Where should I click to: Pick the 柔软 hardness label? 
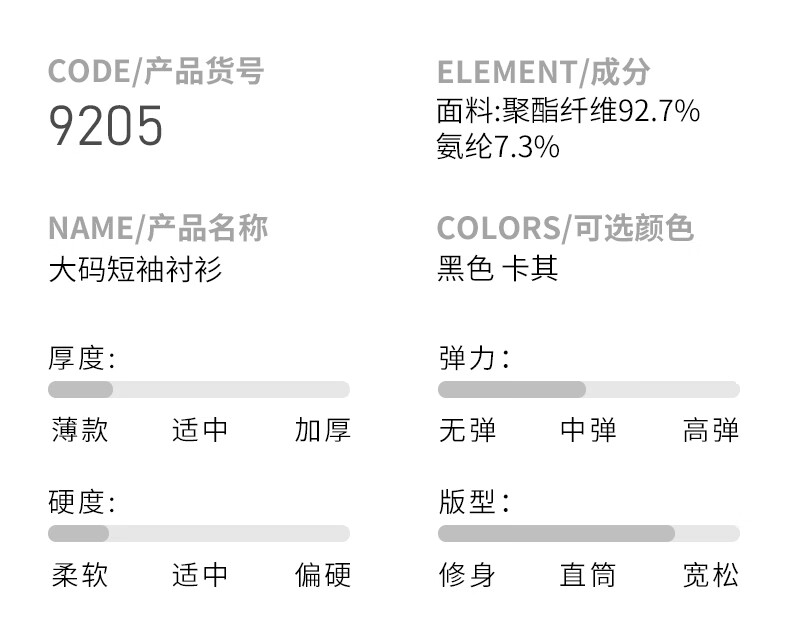click(79, 575)
